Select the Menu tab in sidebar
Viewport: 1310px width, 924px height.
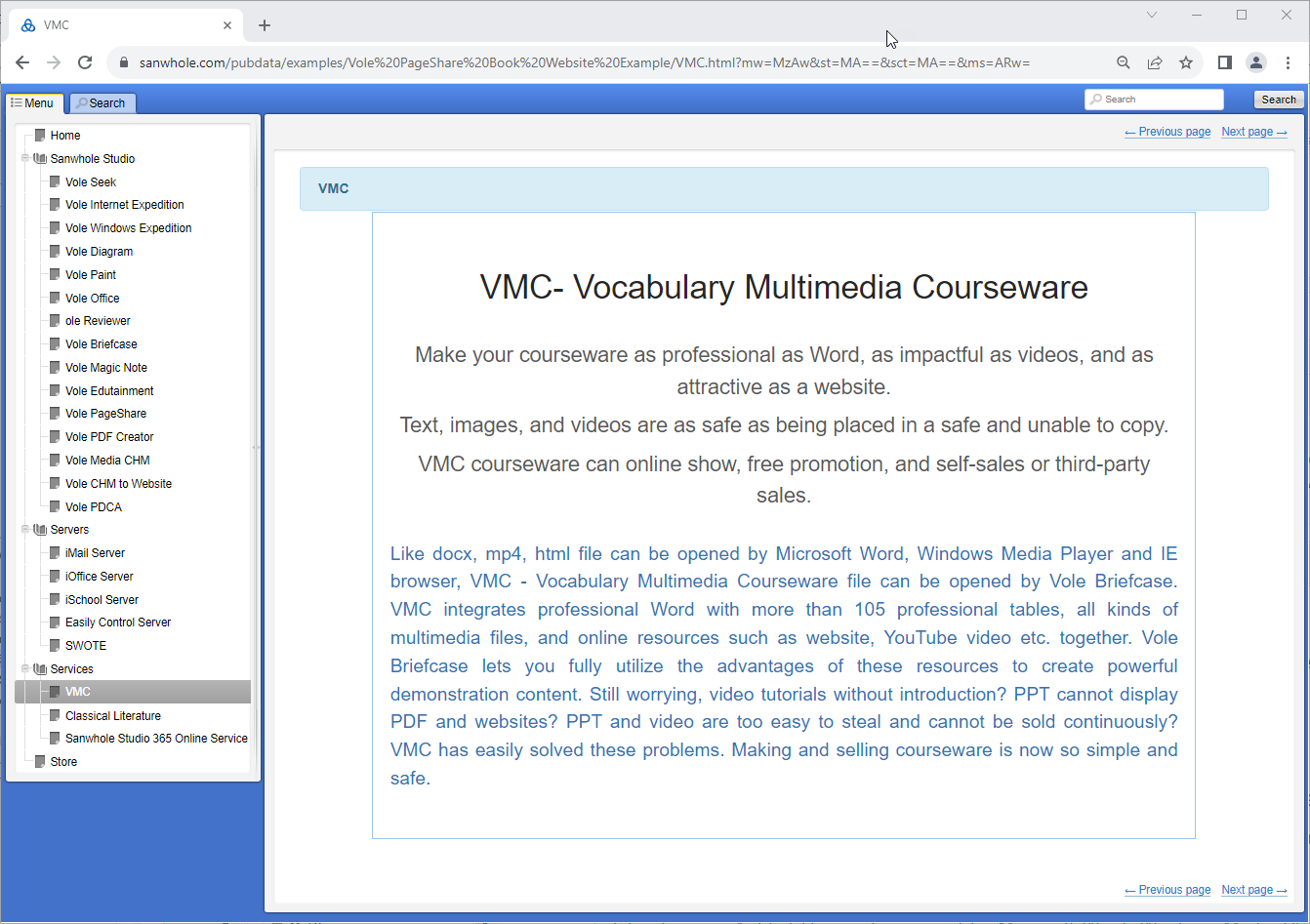click(34, 103)
